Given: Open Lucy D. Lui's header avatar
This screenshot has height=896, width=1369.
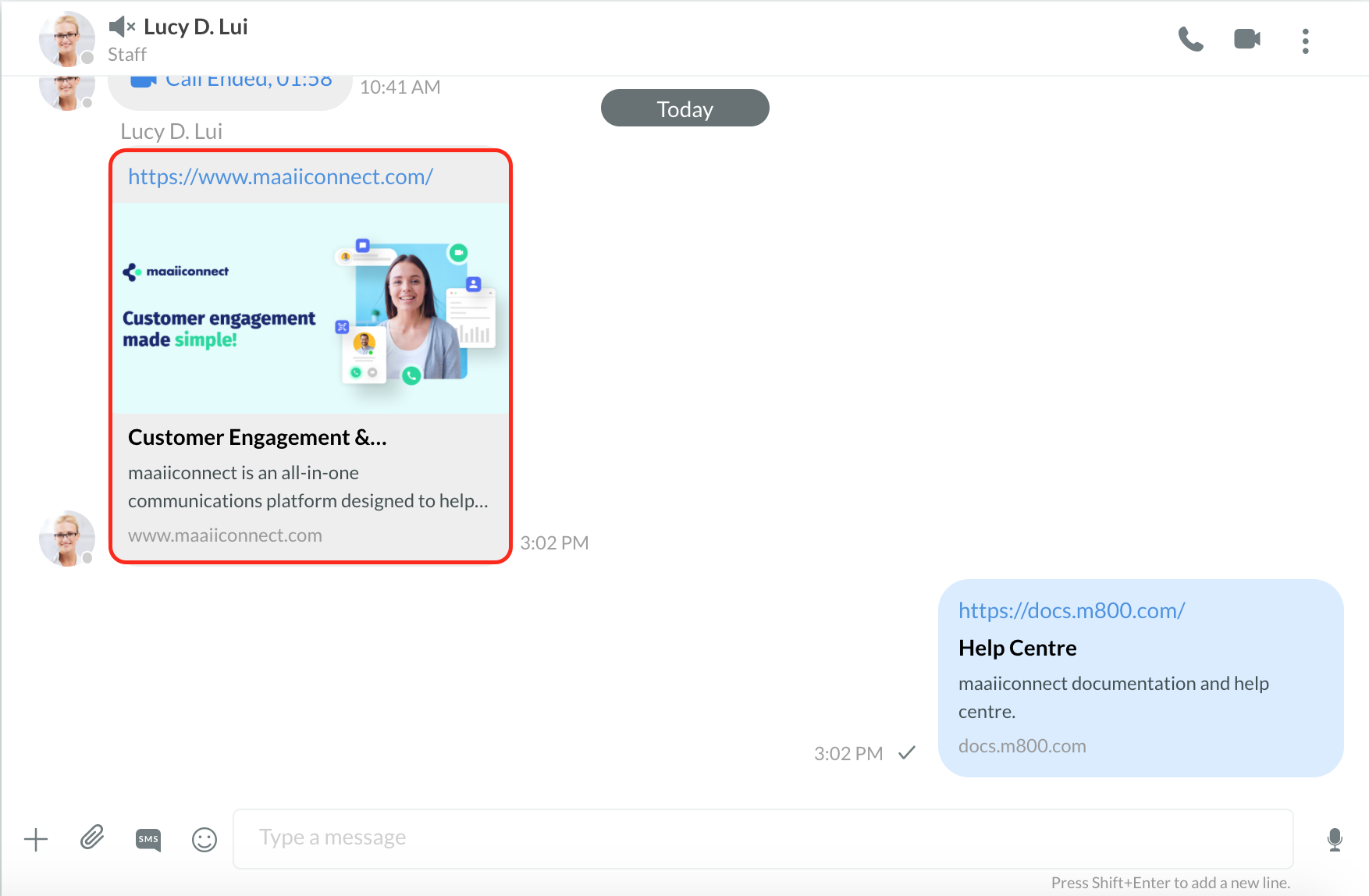Looking at the screenshot, I should 67,39.
